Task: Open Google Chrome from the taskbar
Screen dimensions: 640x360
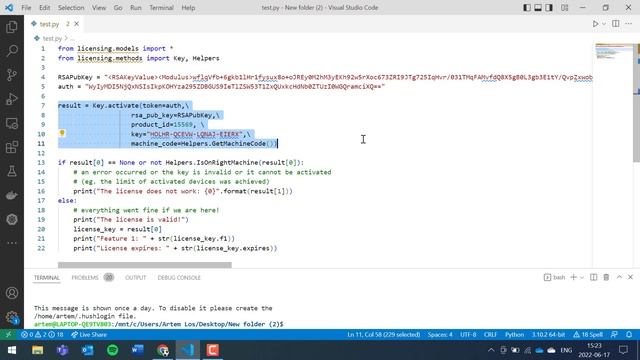Action: [163, 350]
